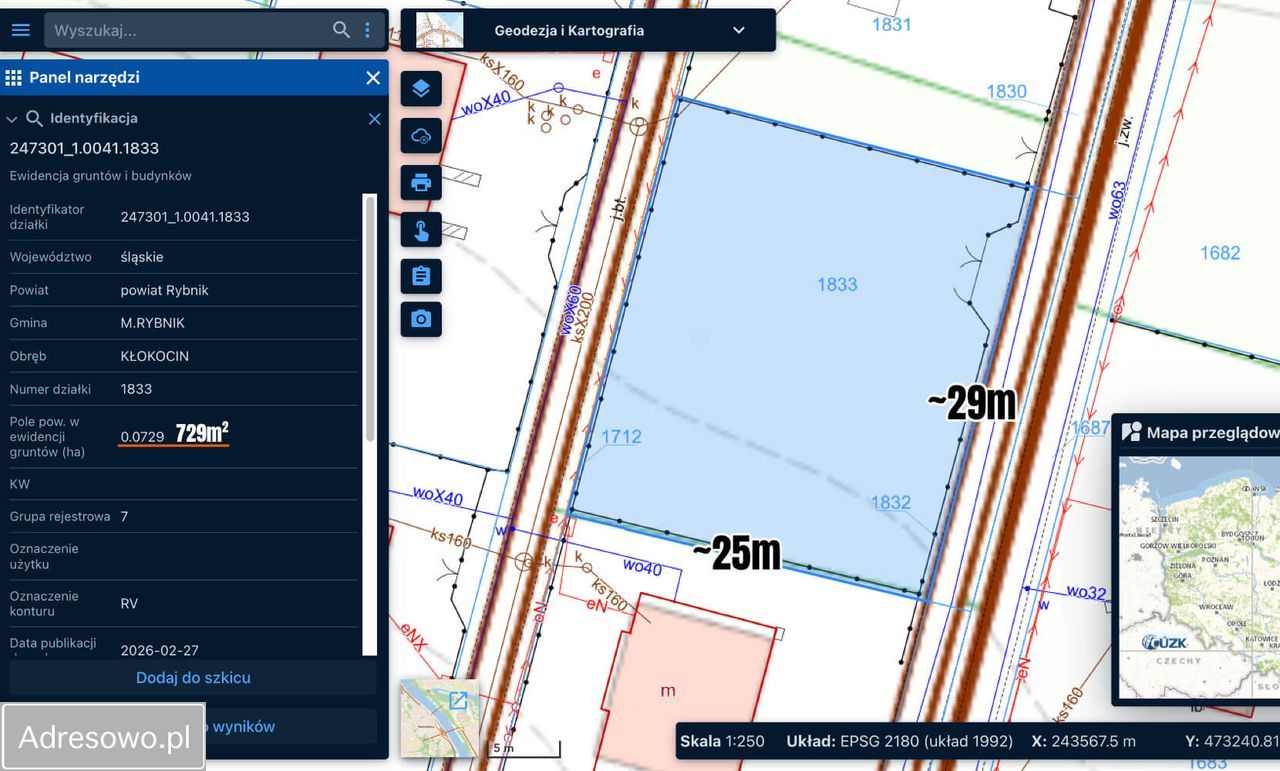Image resolution: width=1280 pixels, height=771 pixels.
Task: Click the Numer działki value 1833
Action: tap(137, 389)
